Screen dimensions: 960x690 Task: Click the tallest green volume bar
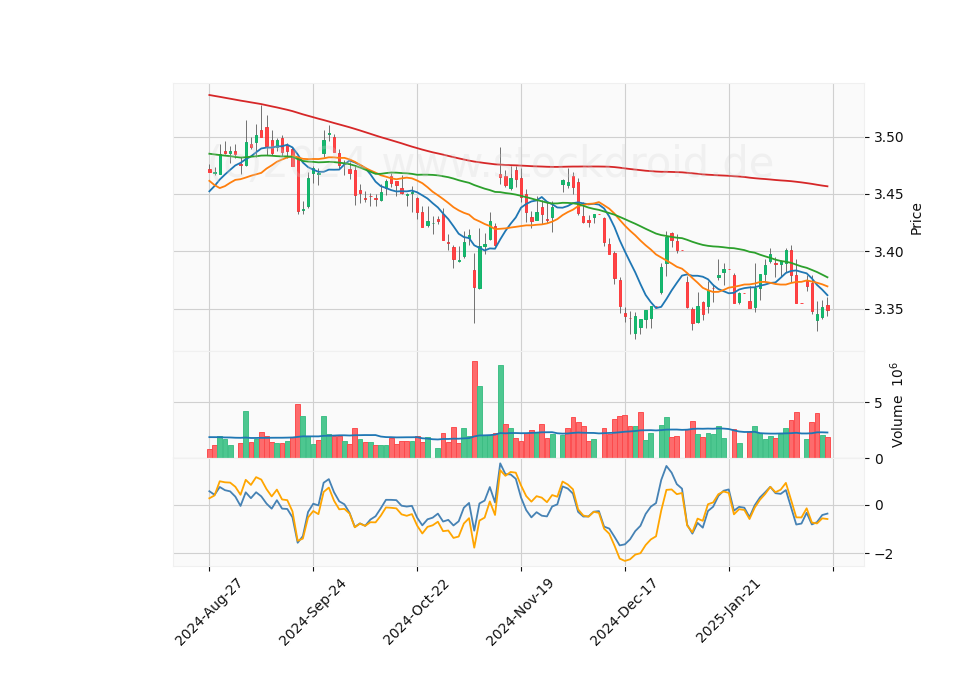click(x=501, y=411)
